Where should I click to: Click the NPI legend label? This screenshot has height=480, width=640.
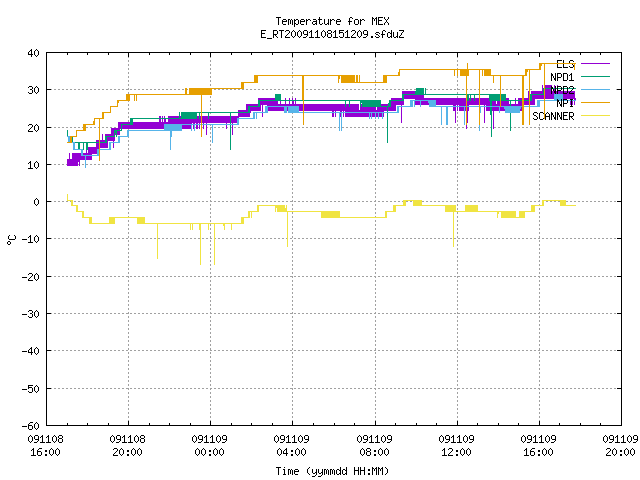tap(565, 103)
